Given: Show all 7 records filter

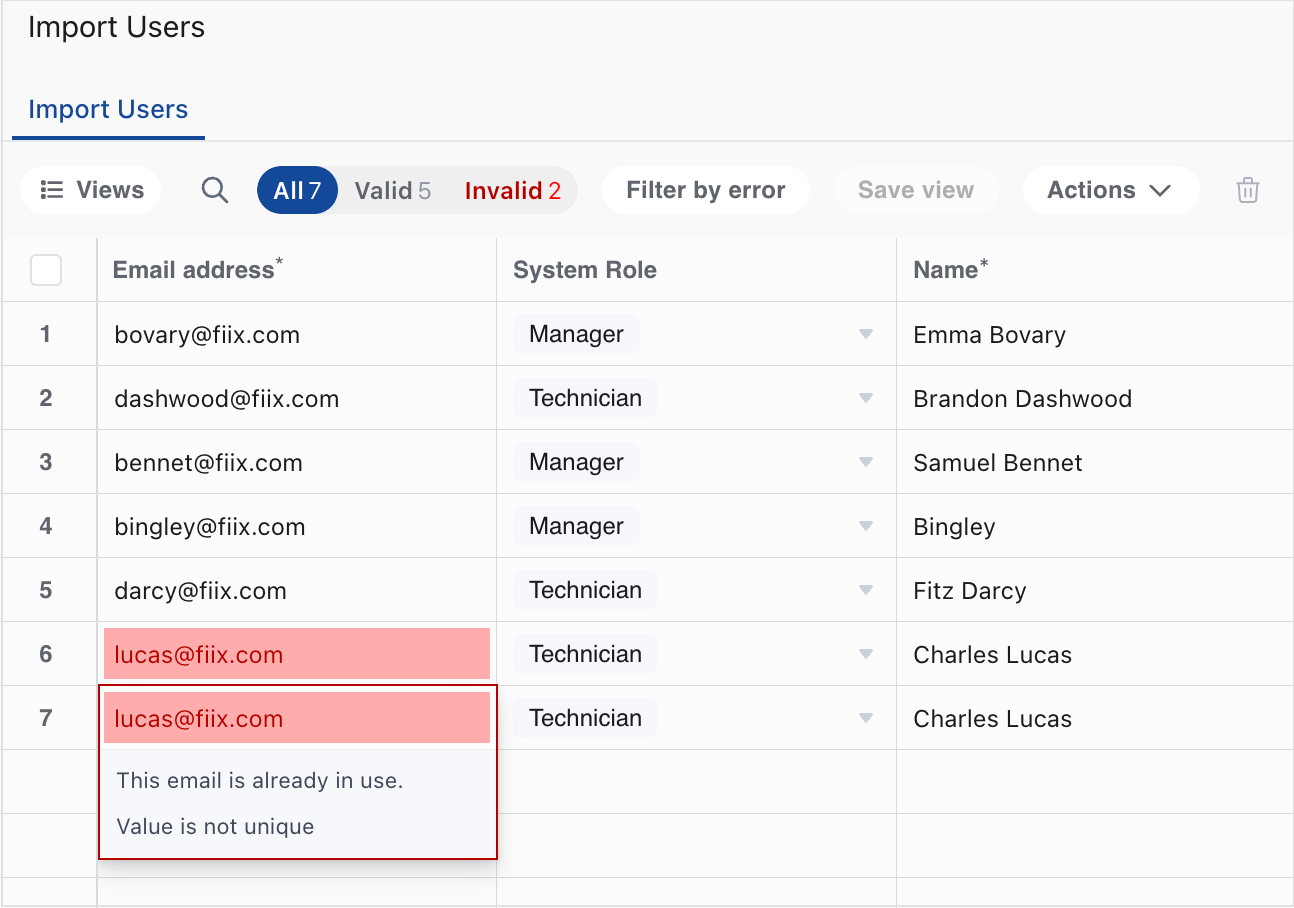Looking at the screenshot, I should (x=297, y=190).
